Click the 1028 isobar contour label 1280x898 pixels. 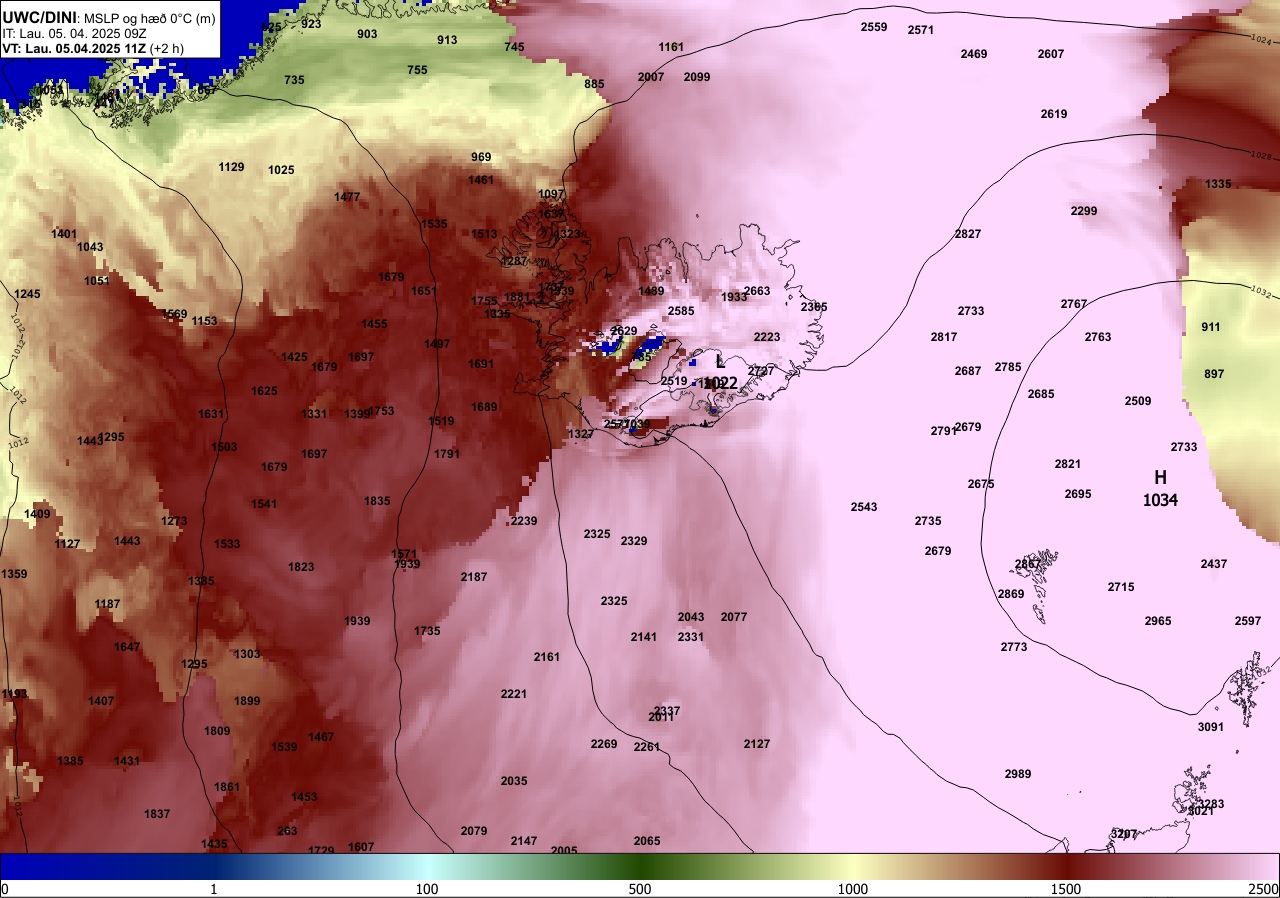click(1262, 156)
